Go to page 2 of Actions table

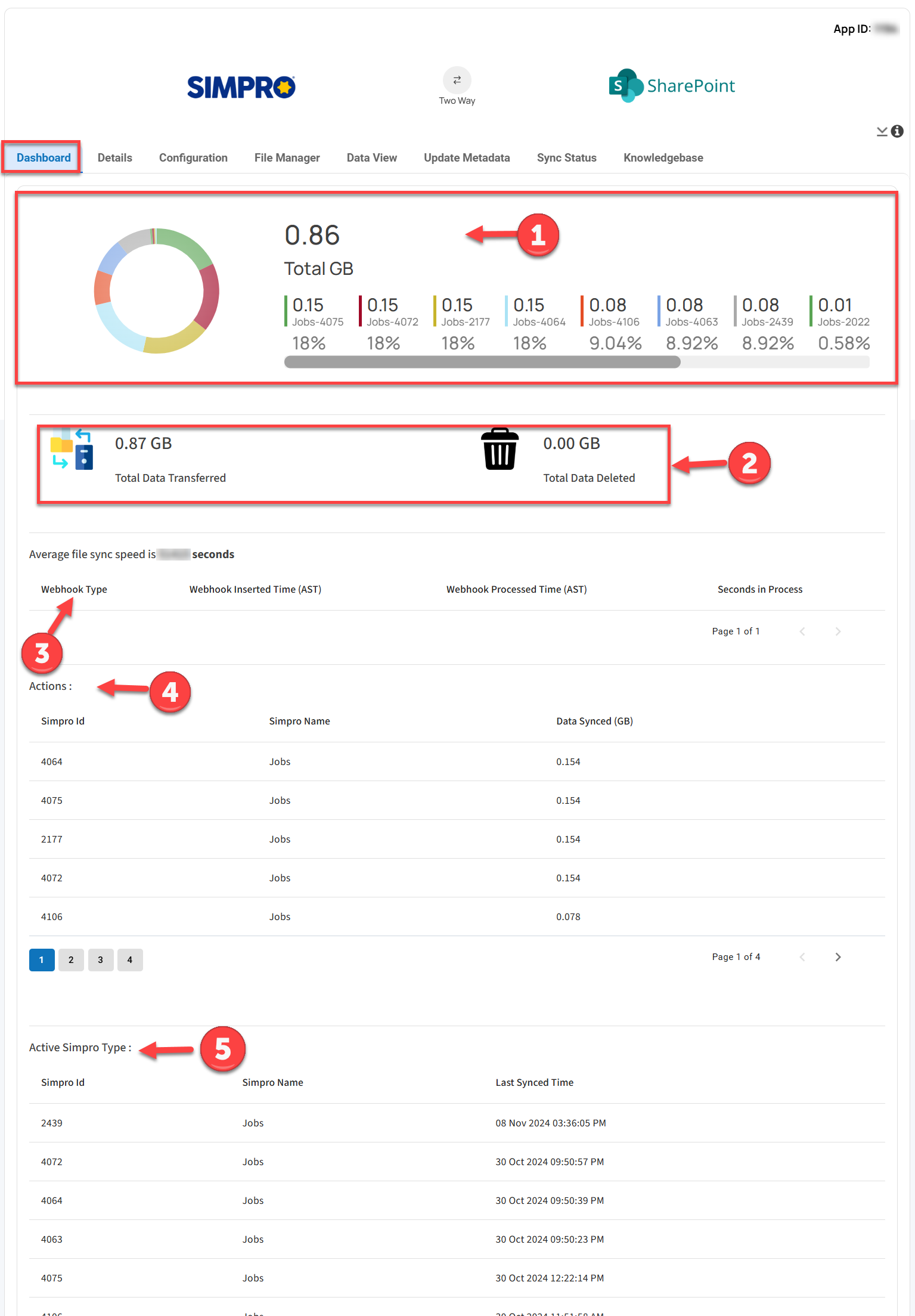point(71,959)
